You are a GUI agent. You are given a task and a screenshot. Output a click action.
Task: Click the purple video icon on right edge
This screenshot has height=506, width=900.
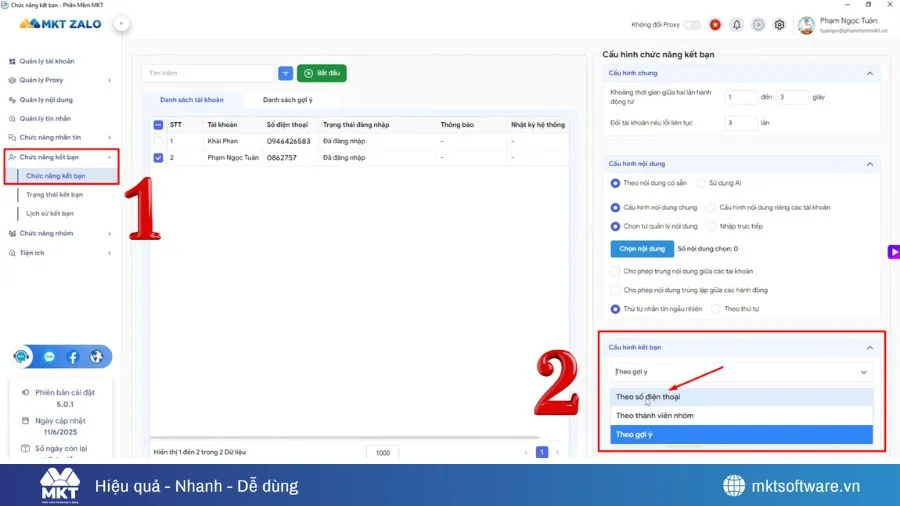click(893, 252)
